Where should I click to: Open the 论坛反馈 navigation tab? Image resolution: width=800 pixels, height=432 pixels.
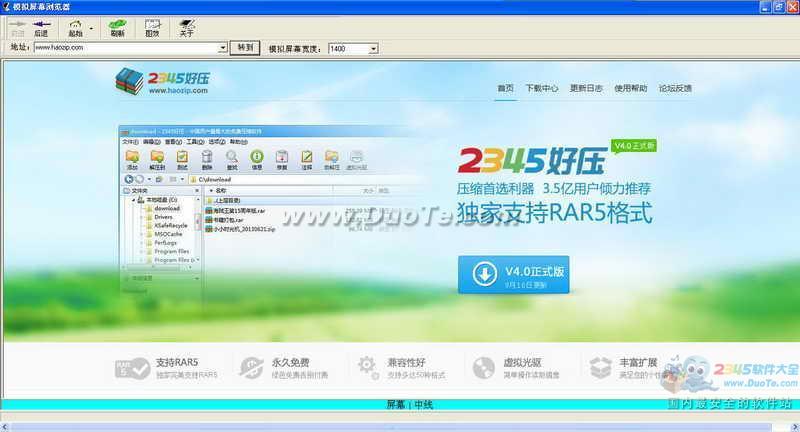click(675, 88)
